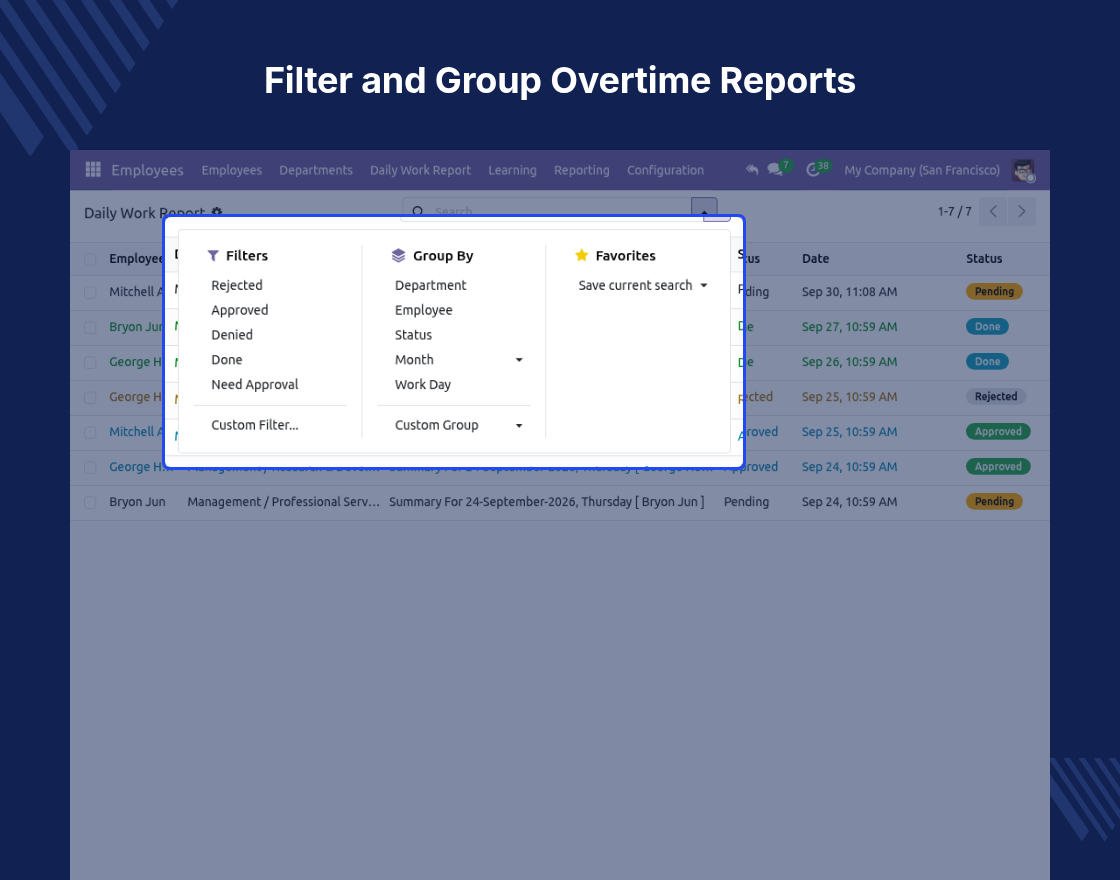This screenshot has width=1120, height=880.
Task: Check the George row dated Sep 26
Action: tap(90, 362)
